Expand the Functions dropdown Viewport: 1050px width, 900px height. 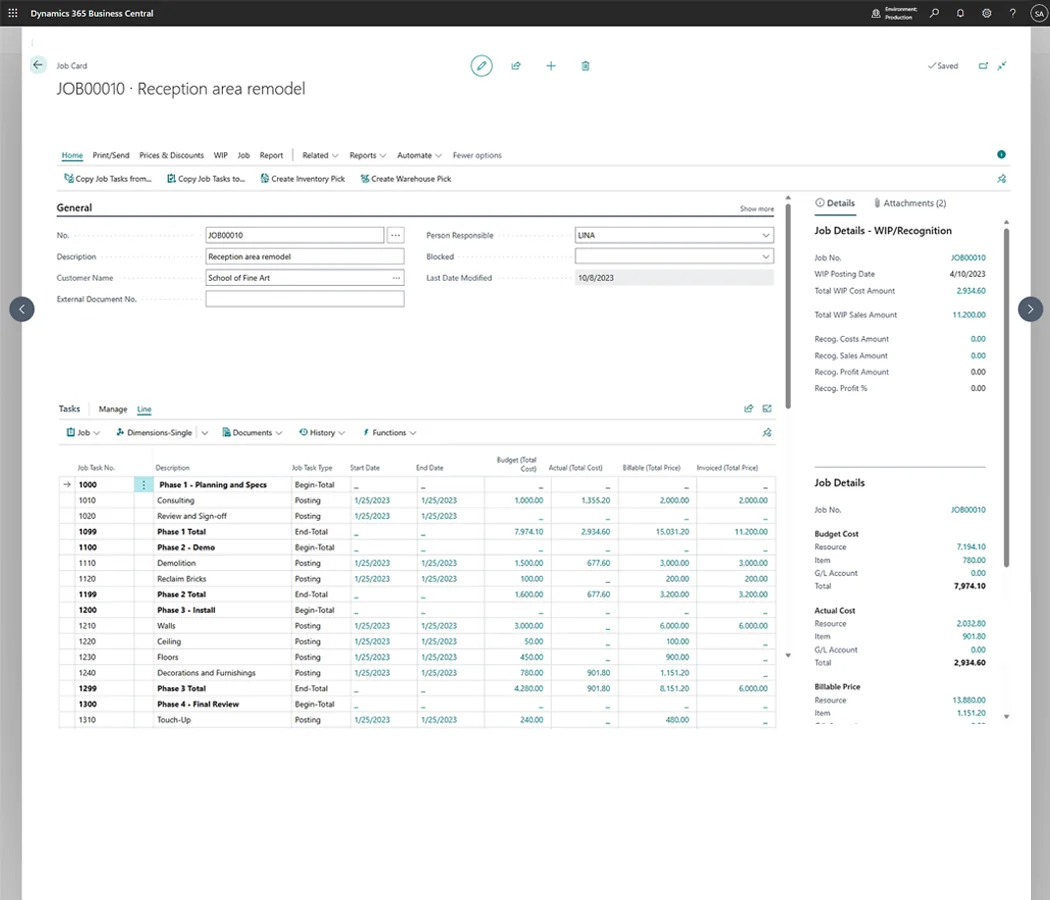coord(389,433)
